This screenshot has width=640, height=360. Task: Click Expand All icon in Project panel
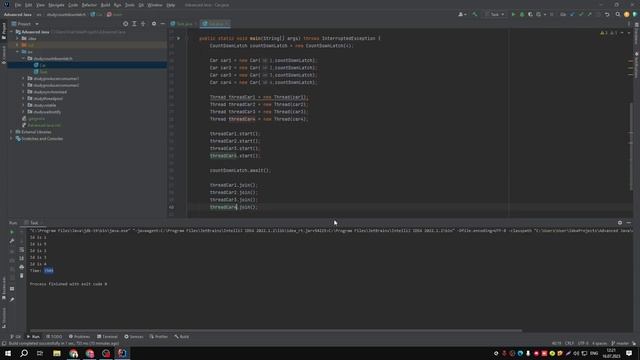point(134,24)
